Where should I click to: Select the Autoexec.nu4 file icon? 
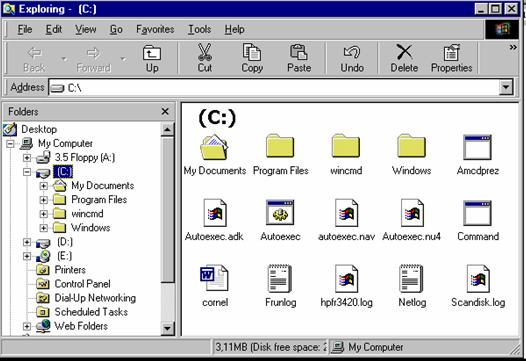click(x=412, y=213)
